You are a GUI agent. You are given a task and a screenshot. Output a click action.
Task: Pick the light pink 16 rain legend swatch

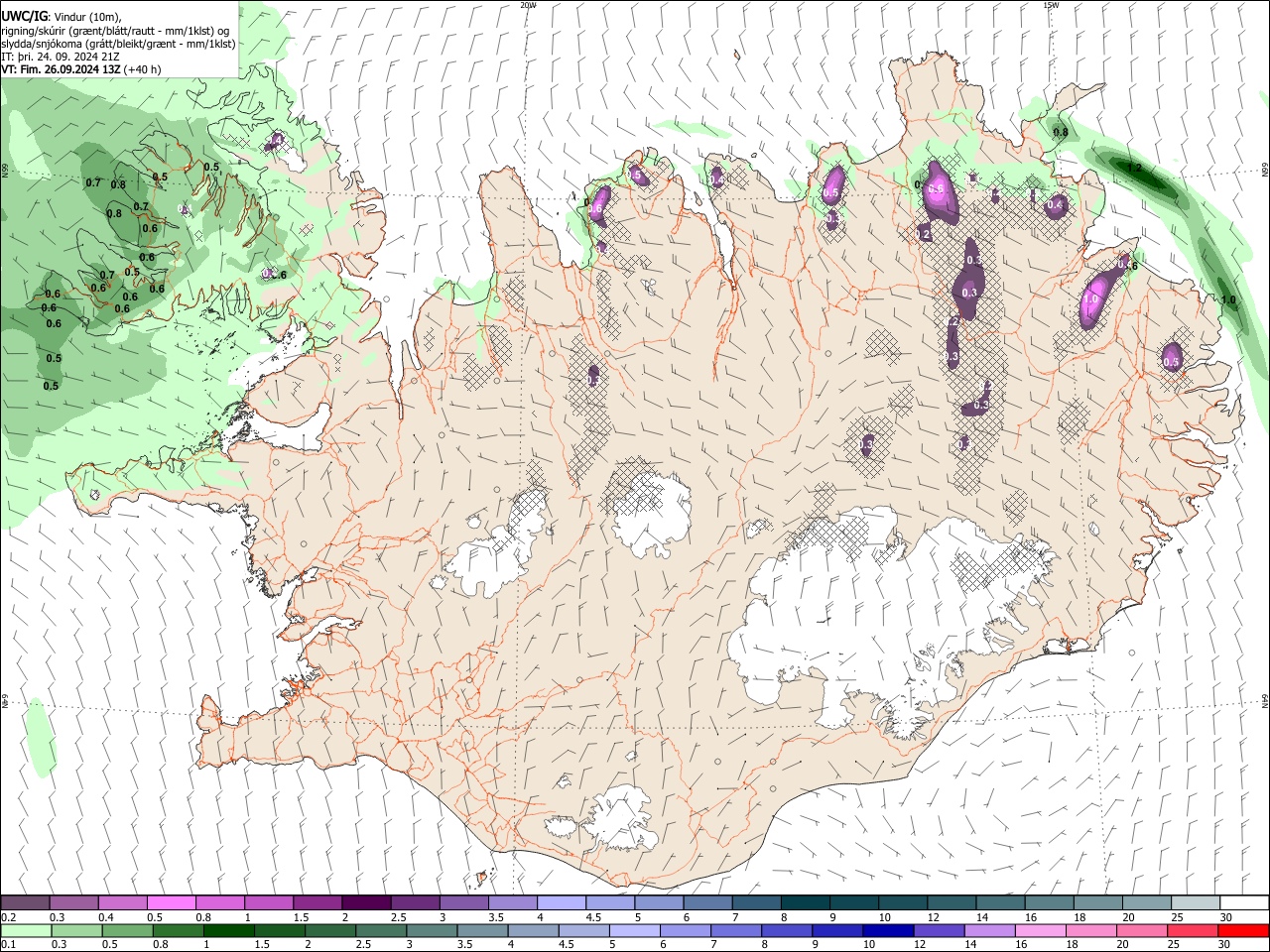click(x=1039, y=931)
